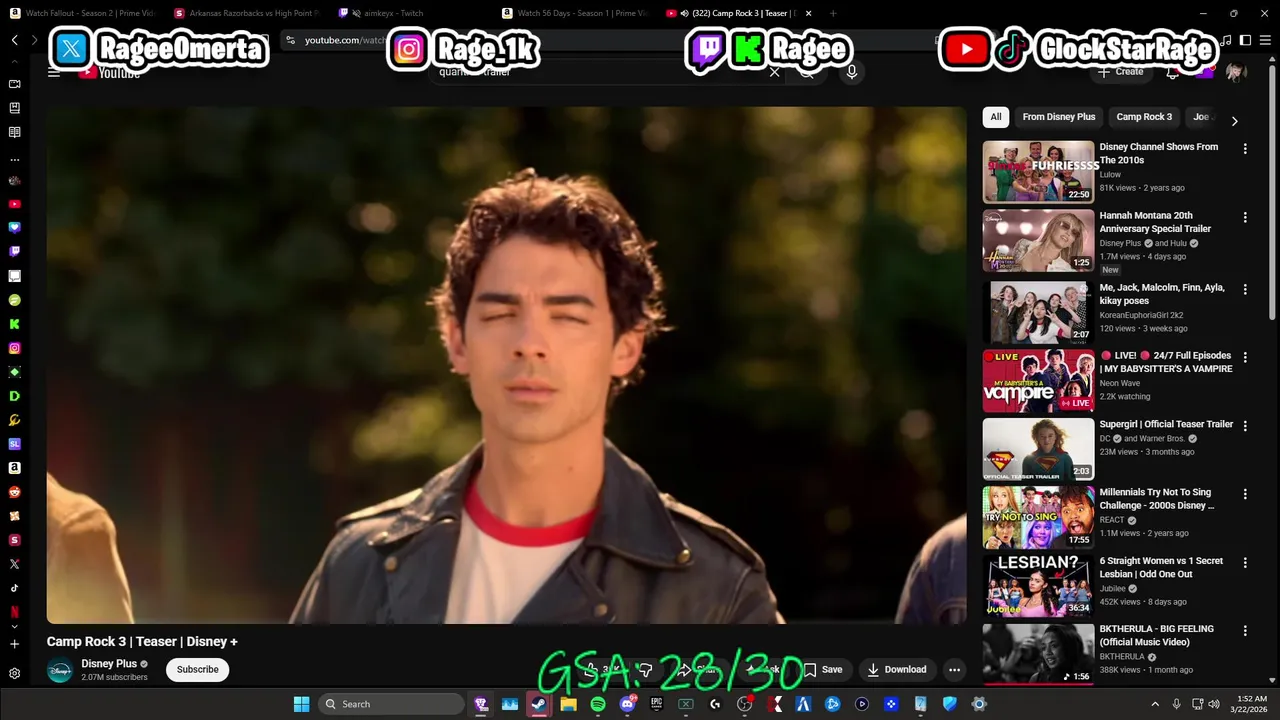Open browser sidebar settings gear
The width and height of the screenshot is (1280, 720).
14,674
